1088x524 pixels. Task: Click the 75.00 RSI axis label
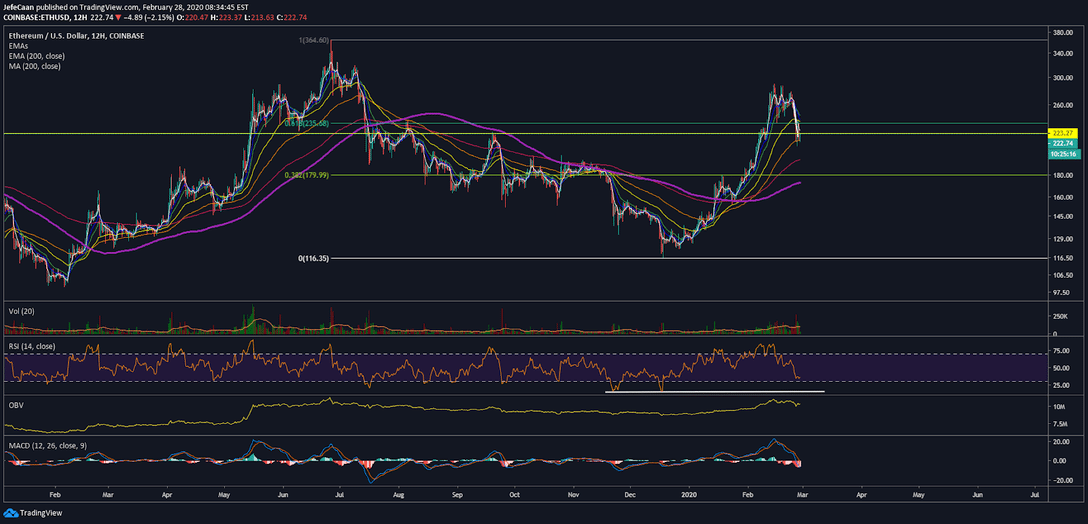pyautogui.click(x=1062, y=350)
